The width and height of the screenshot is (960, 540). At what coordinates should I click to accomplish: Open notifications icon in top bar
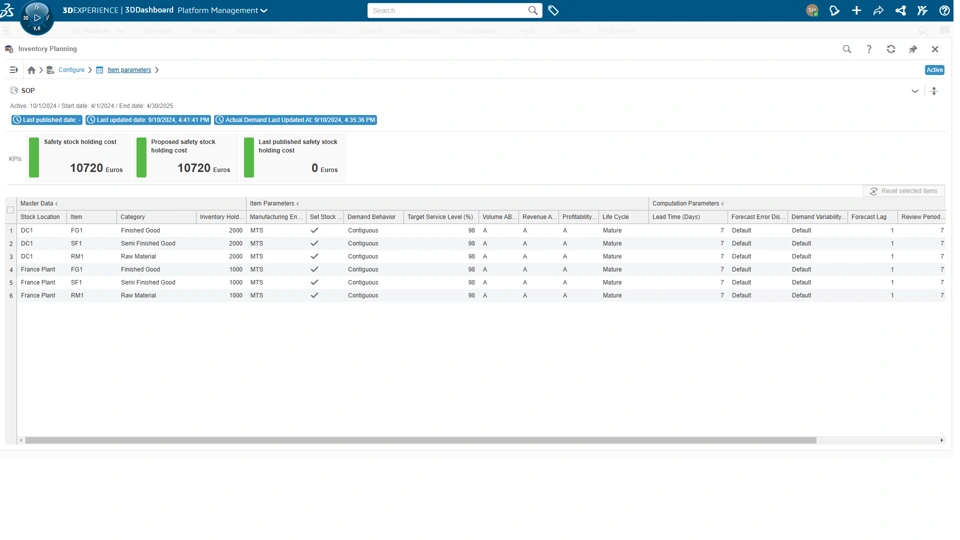pyautogui.click(x=834, y=10)
